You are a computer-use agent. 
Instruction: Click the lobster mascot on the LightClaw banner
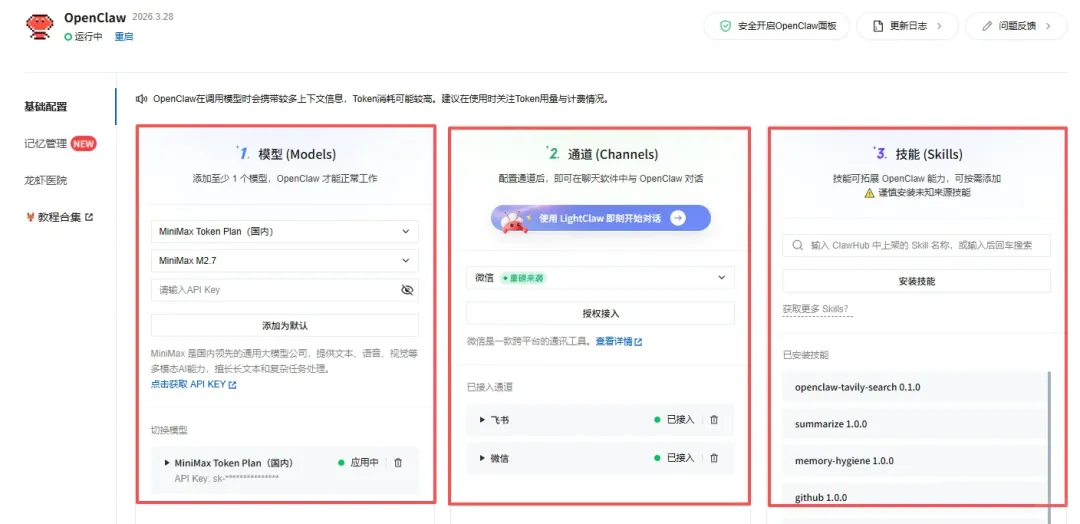[x=512, y=220]
